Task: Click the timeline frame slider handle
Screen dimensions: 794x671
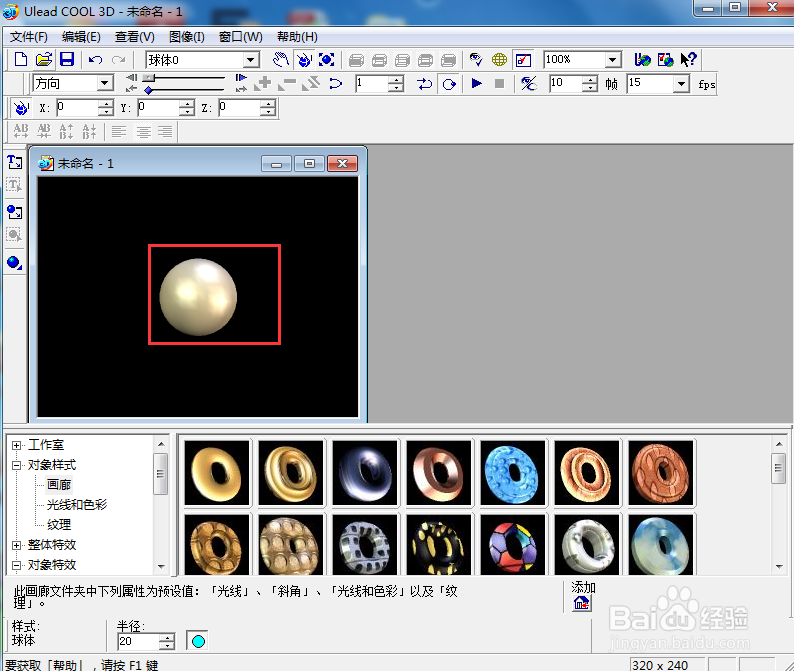Action: click(x=149, y=78)
